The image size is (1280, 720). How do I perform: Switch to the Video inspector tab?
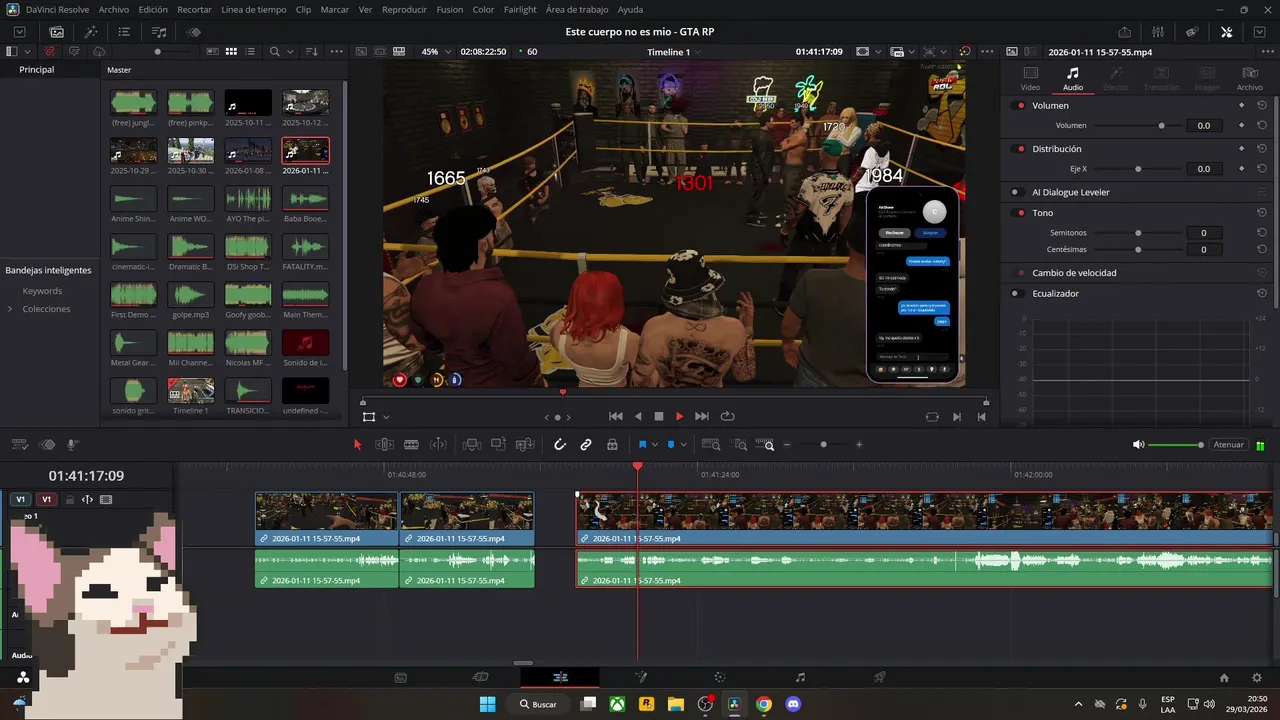[1030, 78]
